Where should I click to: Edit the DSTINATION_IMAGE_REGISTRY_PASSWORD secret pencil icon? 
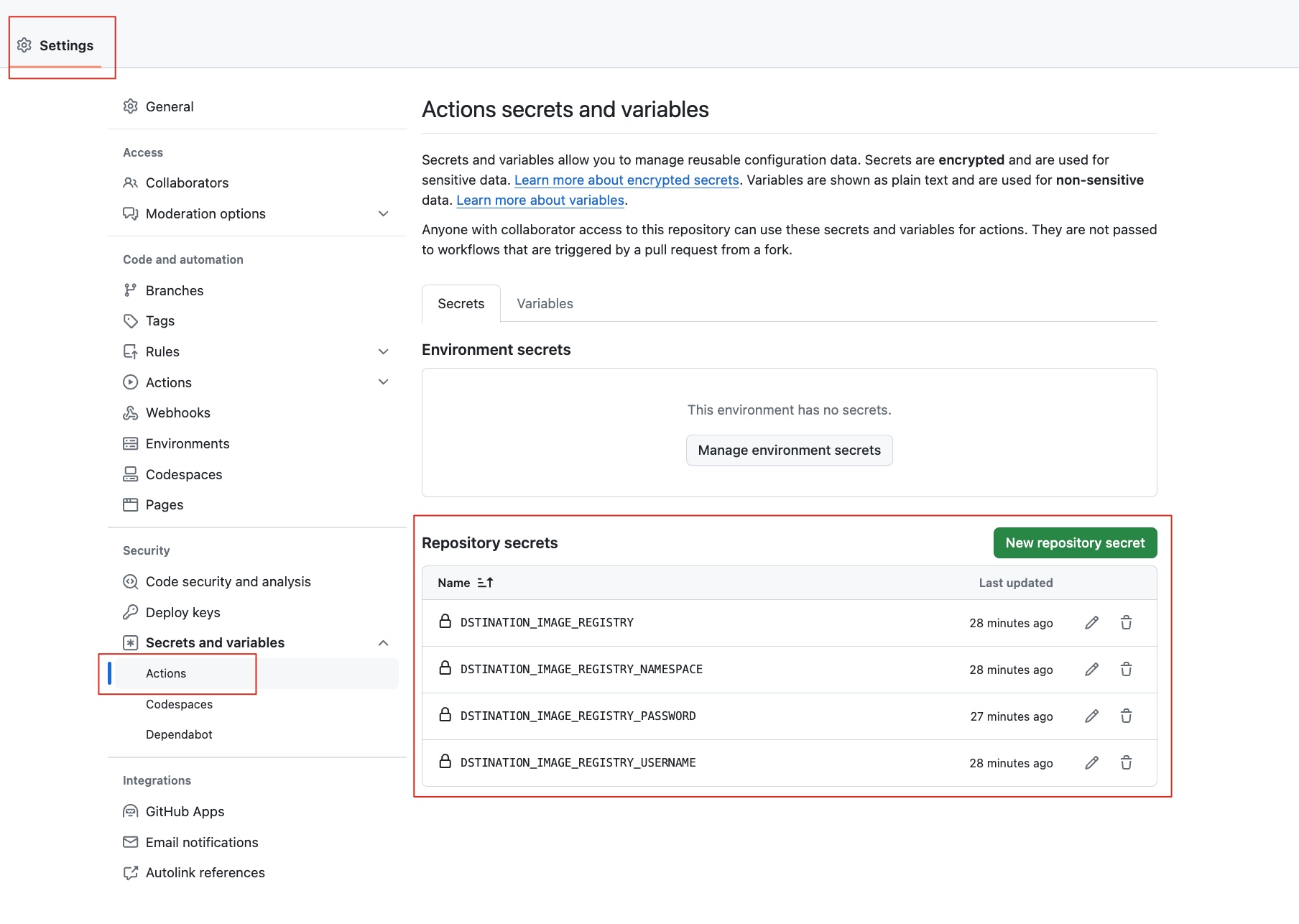[1091, 716]
